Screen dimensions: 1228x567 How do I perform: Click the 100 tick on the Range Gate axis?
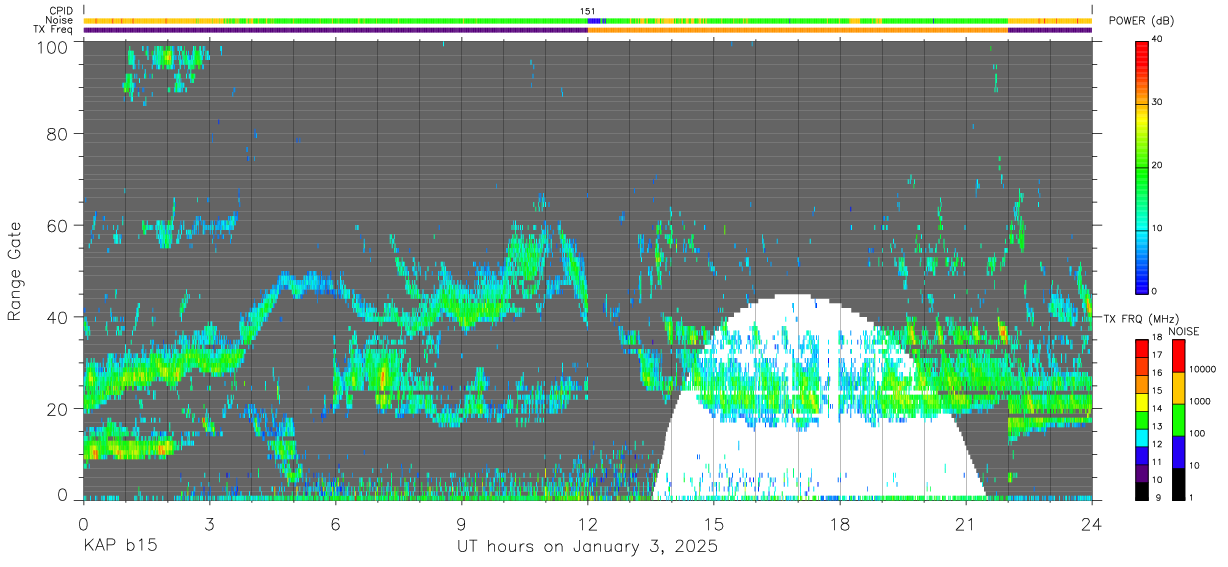click(54, 46)
